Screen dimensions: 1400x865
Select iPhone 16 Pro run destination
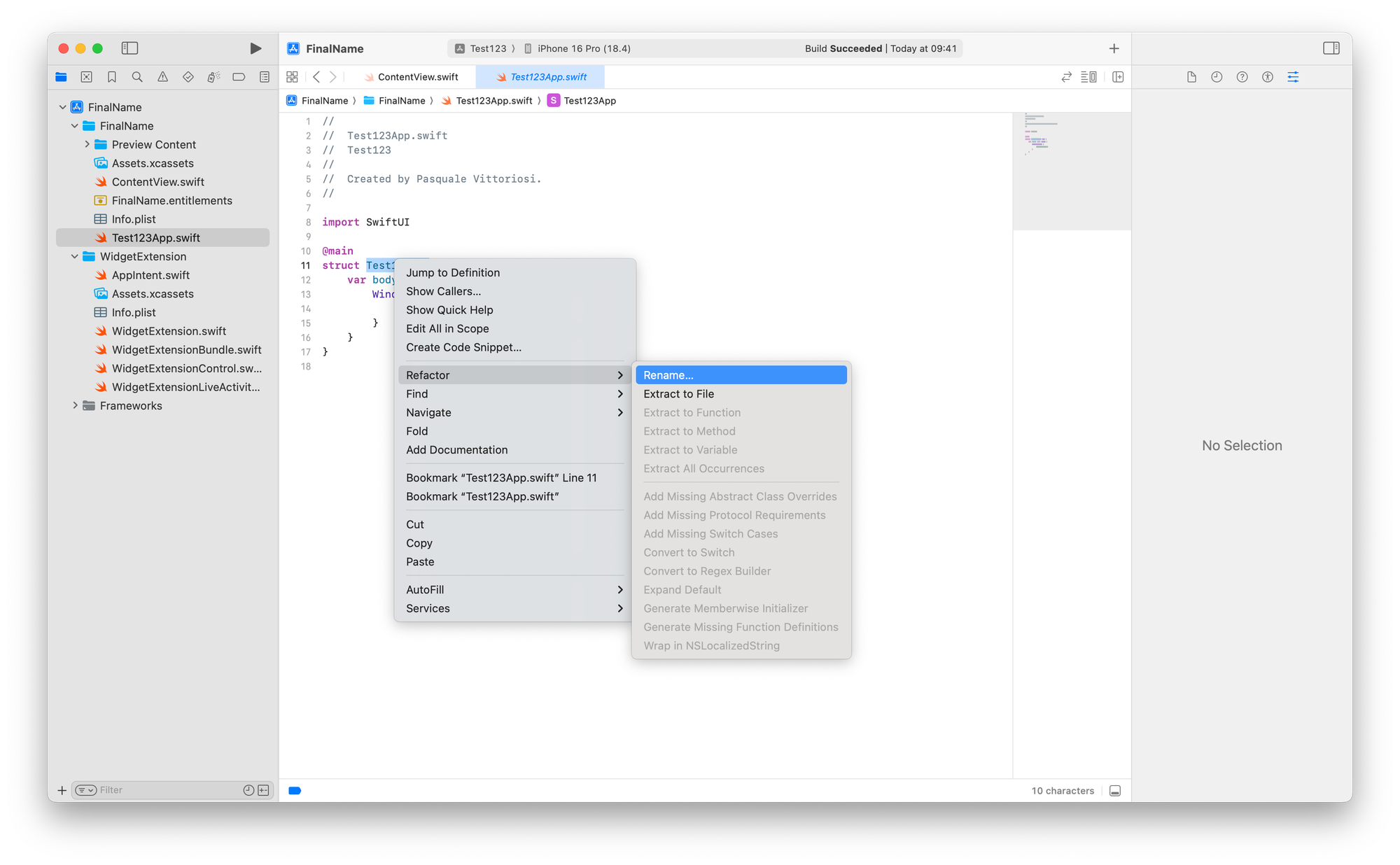tap(583, 48)
